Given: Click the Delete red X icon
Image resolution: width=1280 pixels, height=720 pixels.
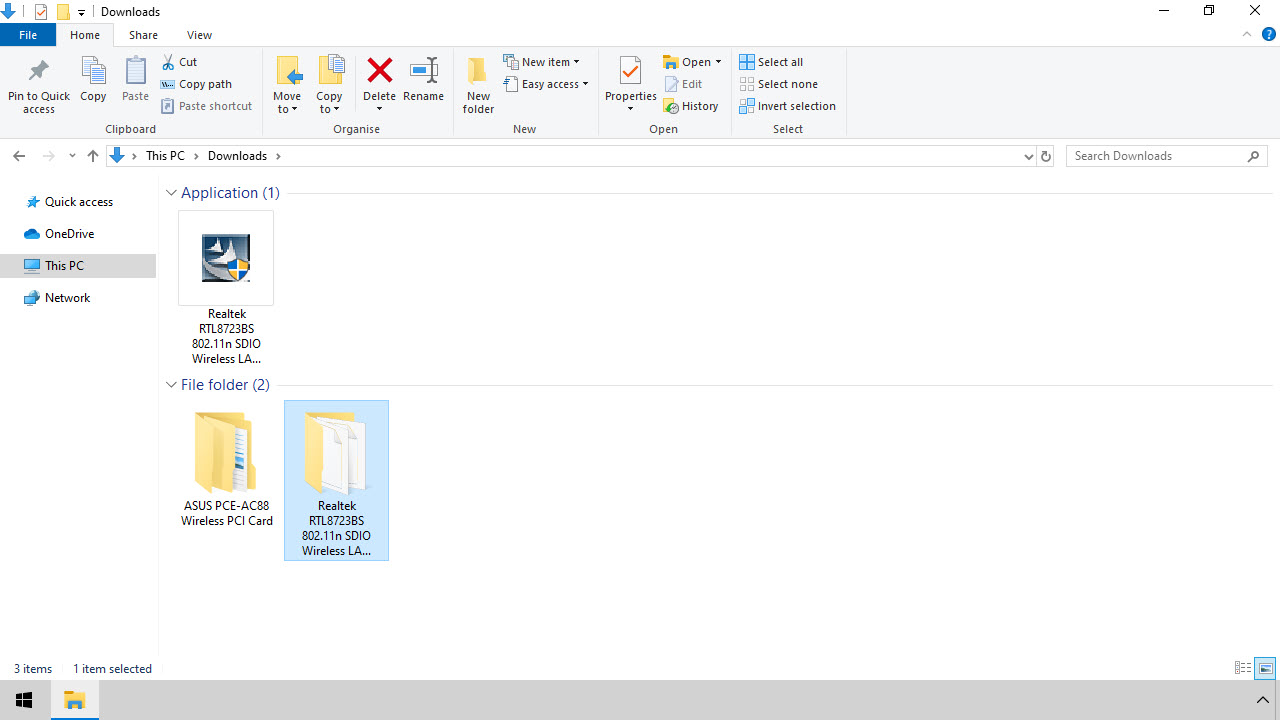Looking at the screenshot, I should tap(379, 71).
